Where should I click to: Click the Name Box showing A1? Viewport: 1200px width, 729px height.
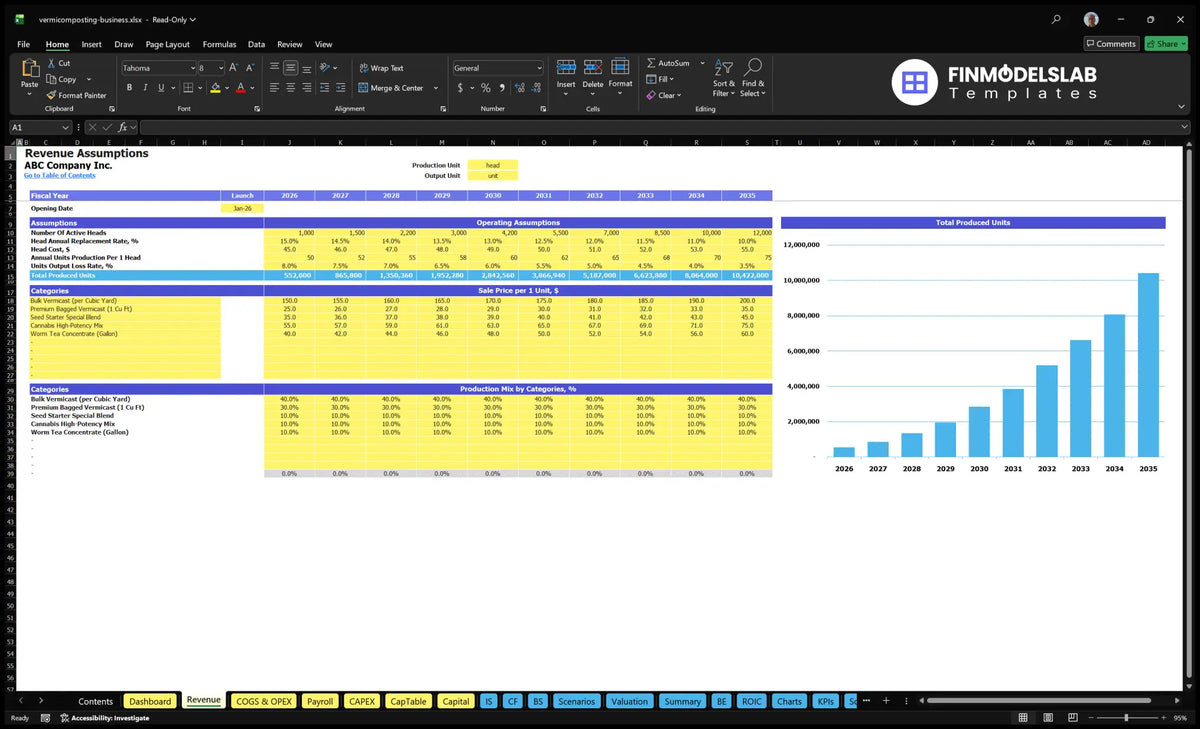point(40,127)
